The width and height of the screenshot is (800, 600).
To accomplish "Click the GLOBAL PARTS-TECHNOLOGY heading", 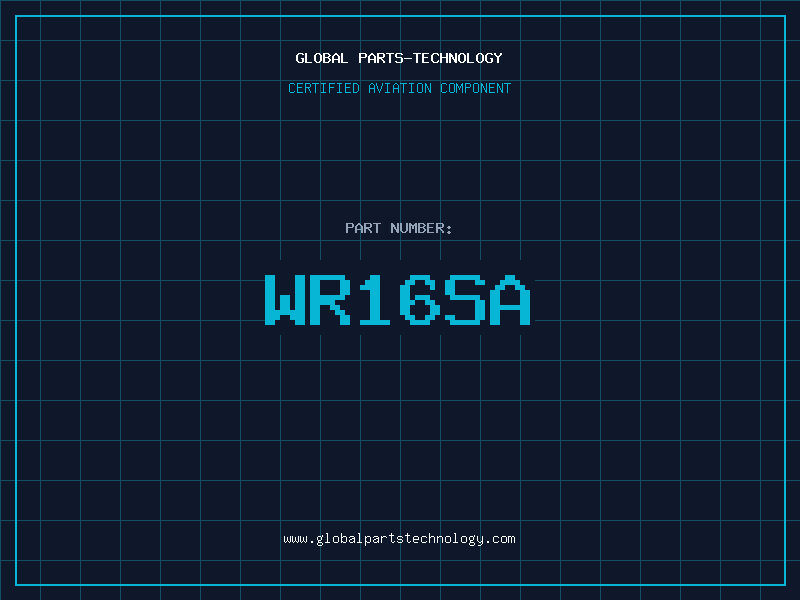I will (399, 58).
